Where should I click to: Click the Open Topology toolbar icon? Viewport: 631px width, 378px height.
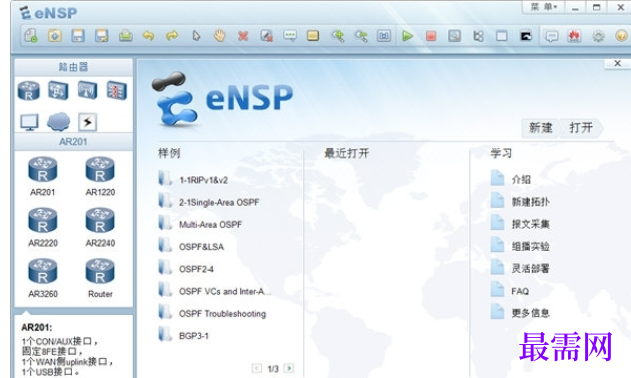pos(55,36)
